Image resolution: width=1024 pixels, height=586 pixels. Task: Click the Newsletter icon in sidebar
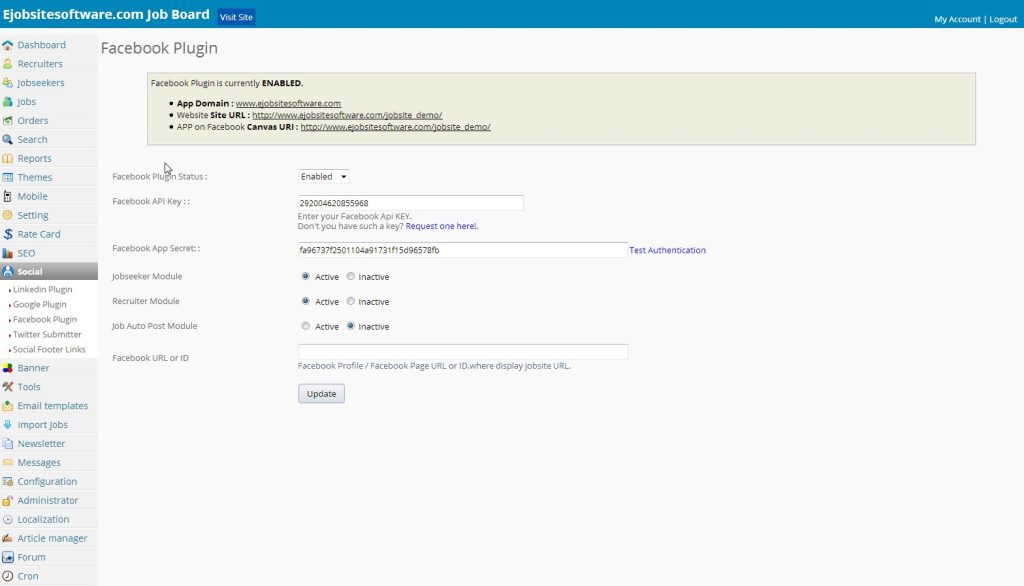[8, 444]
